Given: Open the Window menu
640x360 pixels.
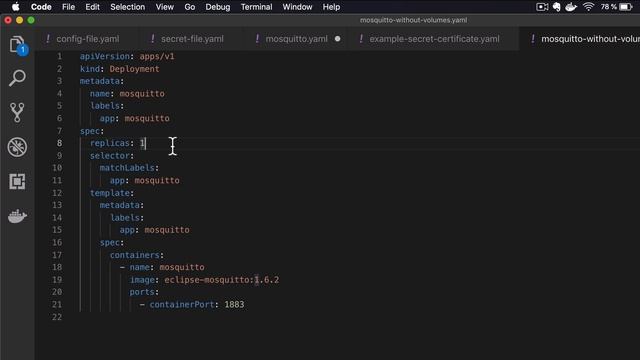Looking at the screenshot, I should pyautogui.click(x=297, y=7).
